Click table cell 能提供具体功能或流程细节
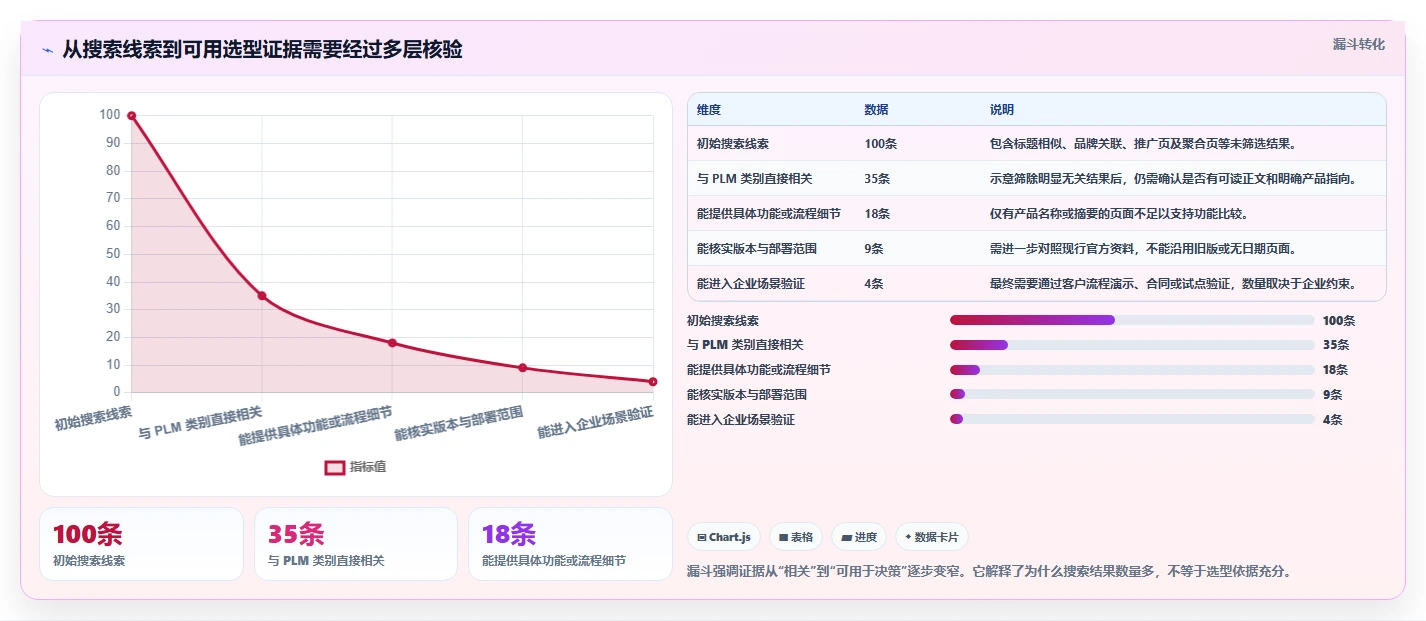This screenshot has height=621, width=1426. pyautogui.click(x=769, y=214)
